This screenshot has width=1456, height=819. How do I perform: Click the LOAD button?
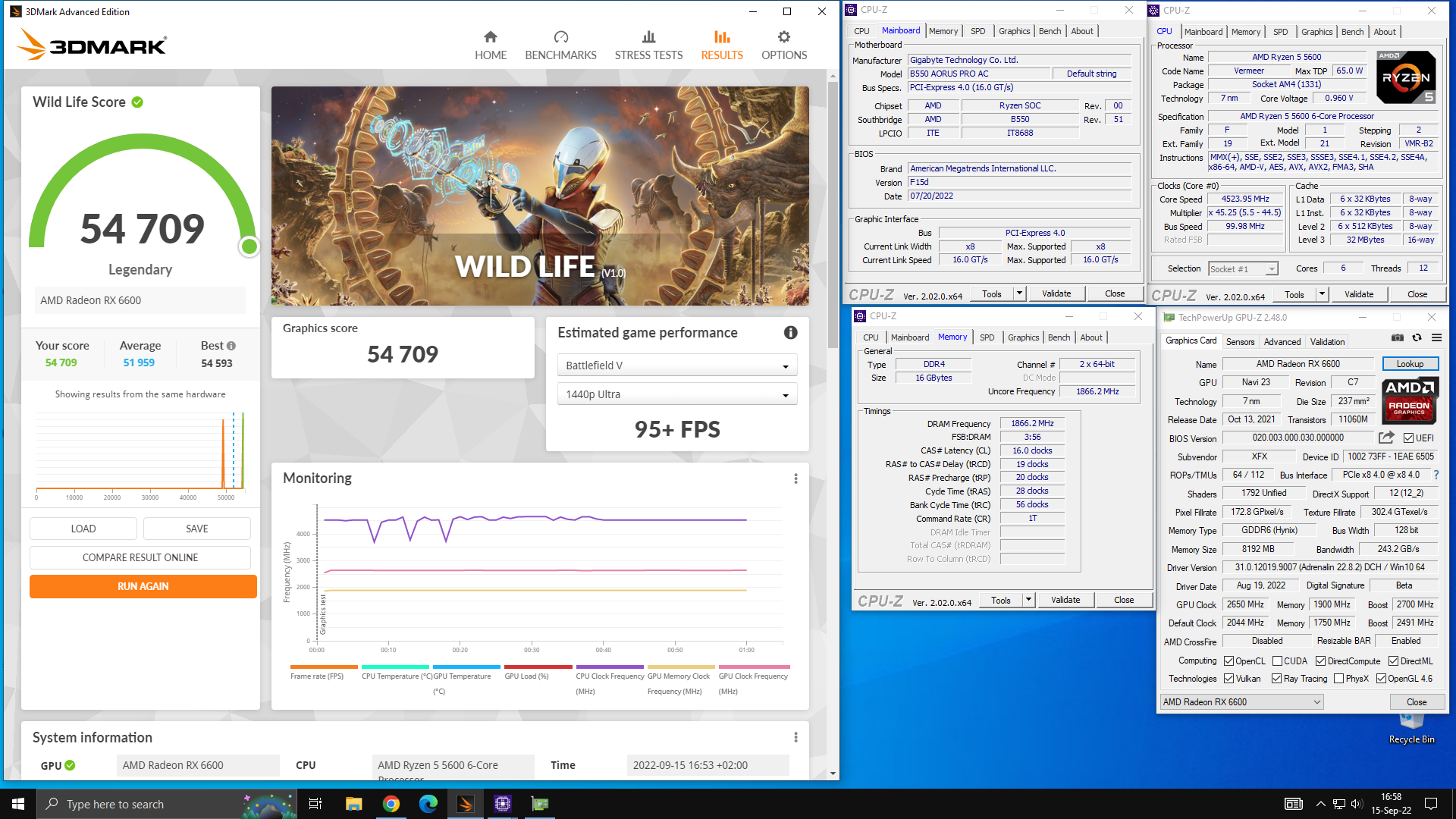point(83,529)
